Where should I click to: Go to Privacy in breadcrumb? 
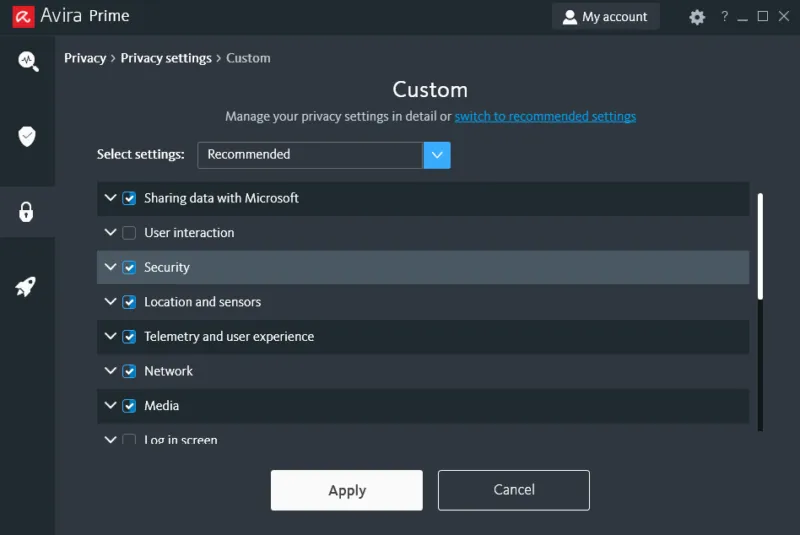click(x=85, y=58)
